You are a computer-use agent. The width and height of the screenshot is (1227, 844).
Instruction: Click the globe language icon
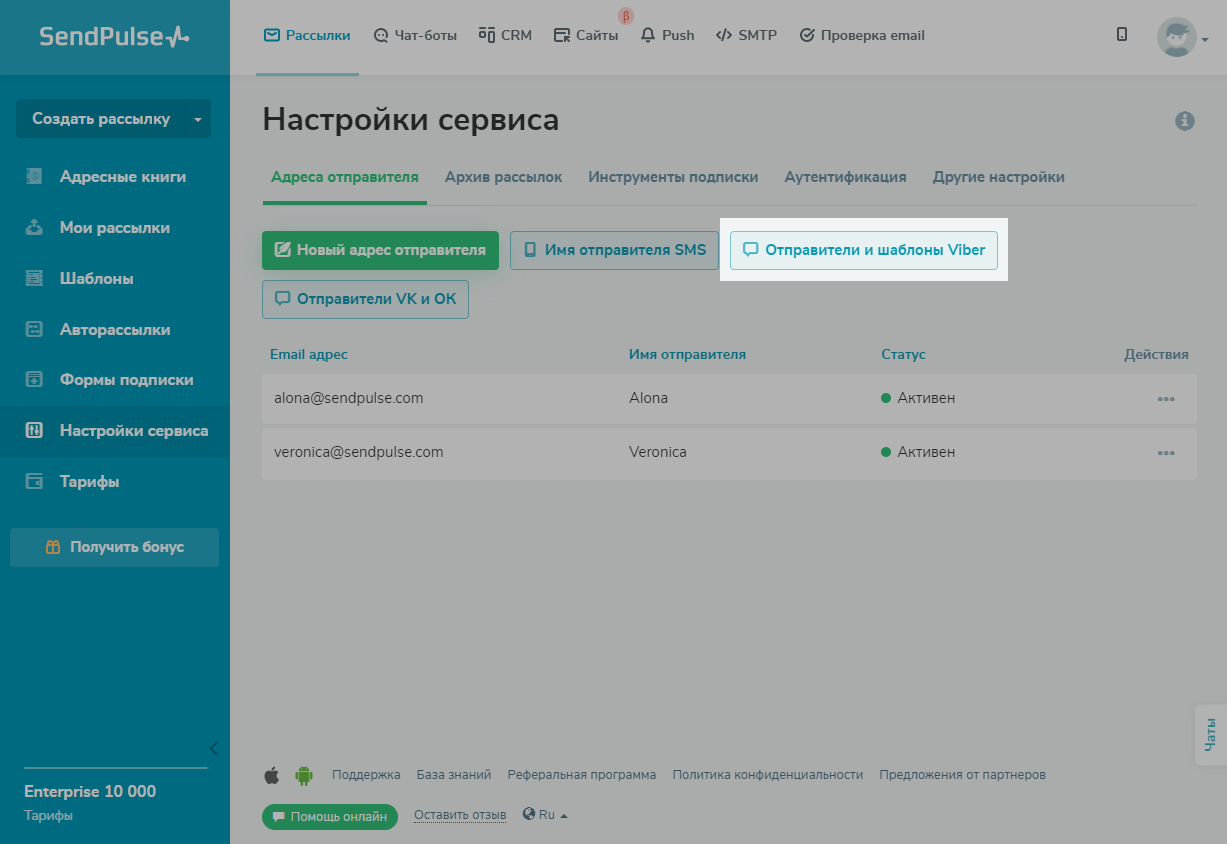529,814
